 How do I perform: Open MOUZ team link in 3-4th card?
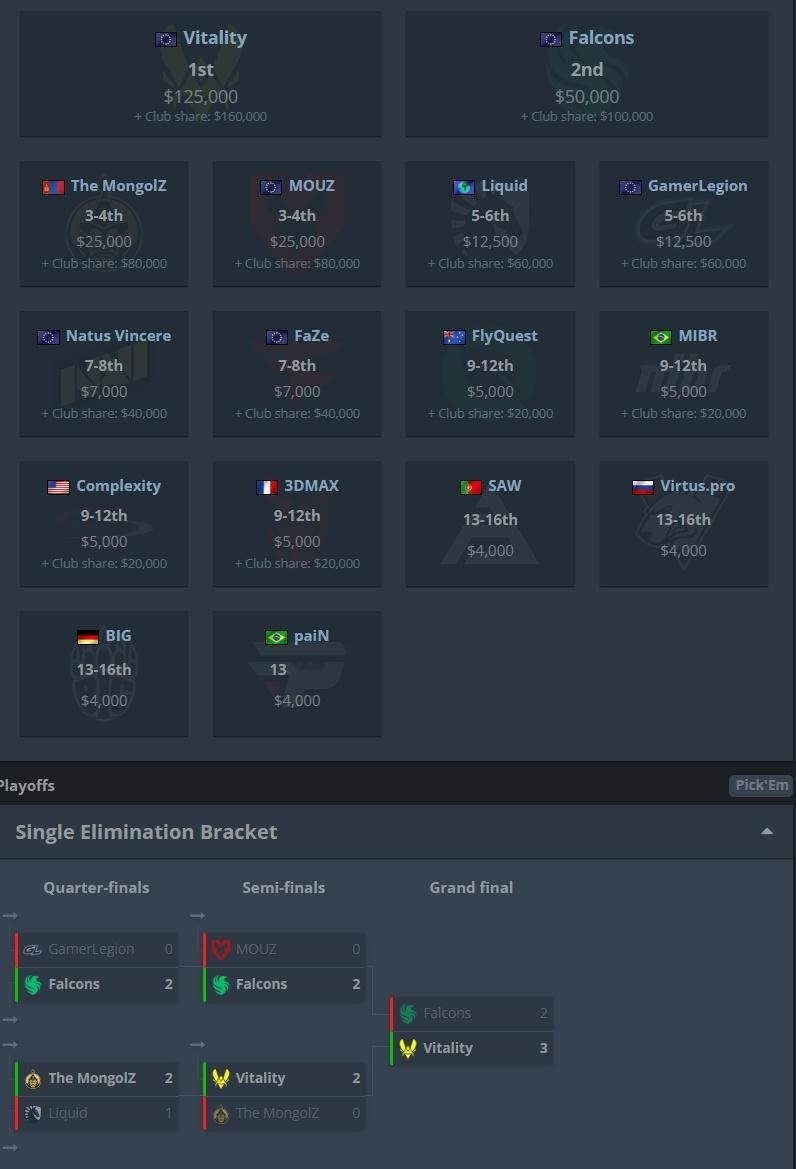pyautogui.click(x=312, y=186)
